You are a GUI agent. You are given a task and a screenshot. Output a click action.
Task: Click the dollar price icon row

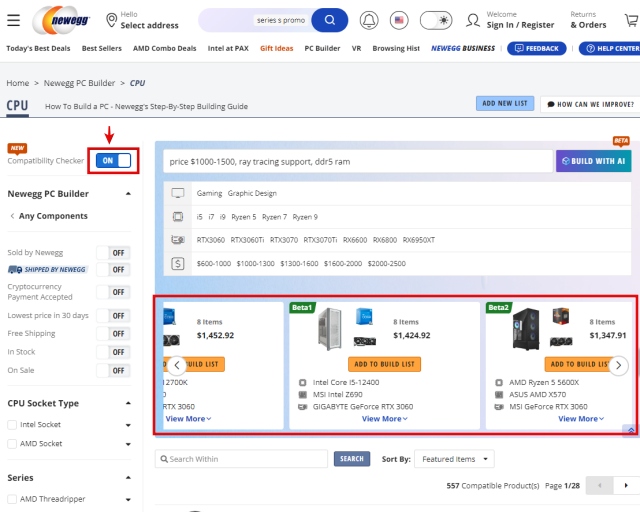tap(178, 264)
